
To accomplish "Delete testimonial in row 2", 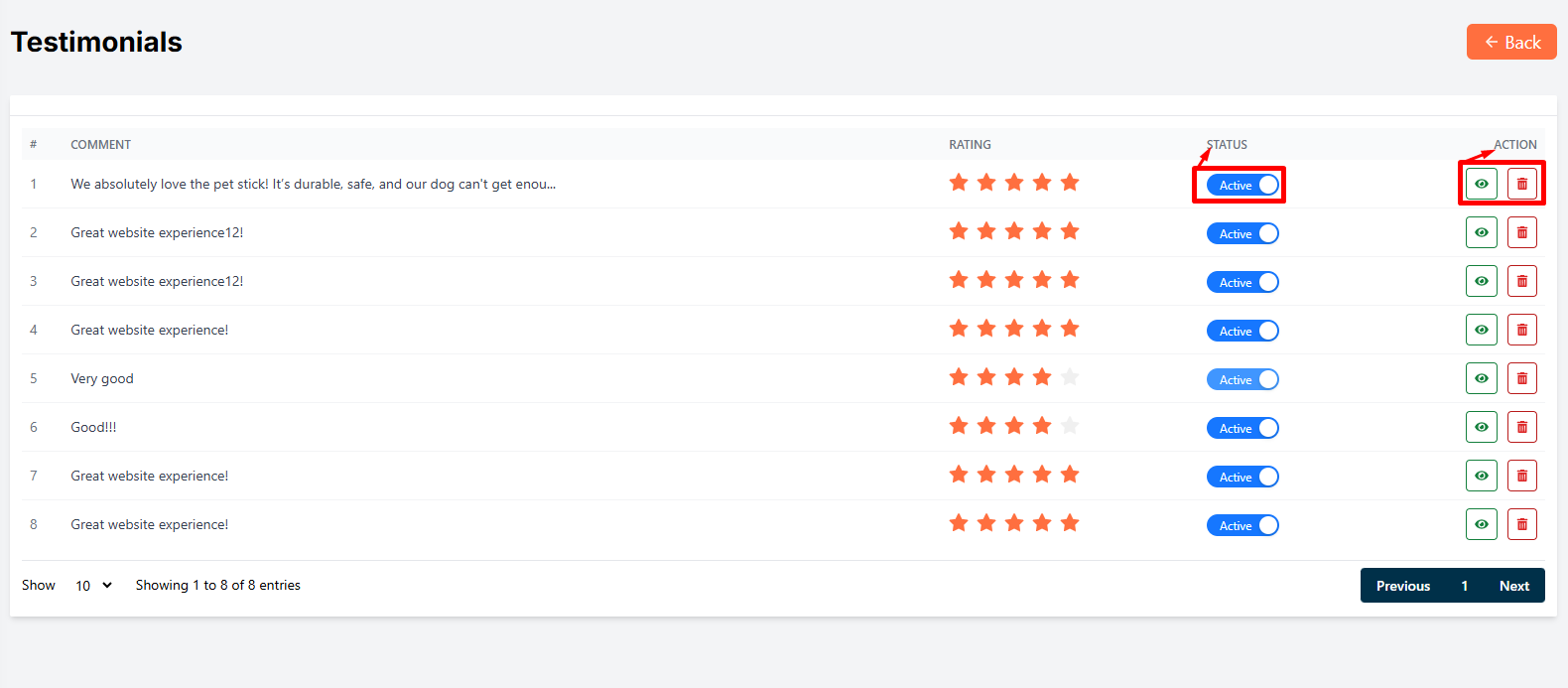I will tap(1521, 232).
